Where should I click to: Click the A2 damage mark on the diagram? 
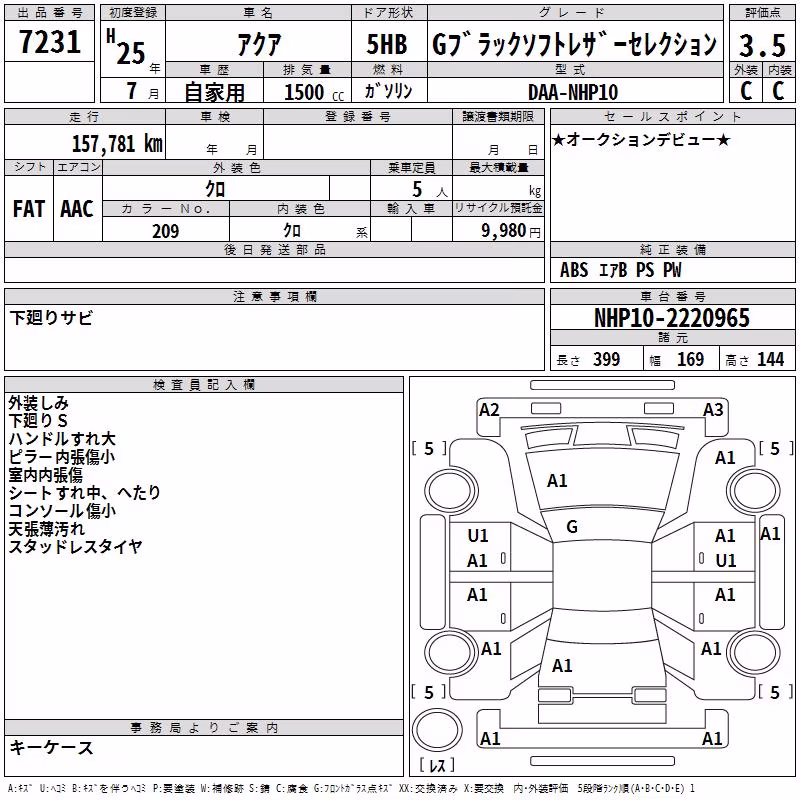pyautogui.click(x=489, y=410)
